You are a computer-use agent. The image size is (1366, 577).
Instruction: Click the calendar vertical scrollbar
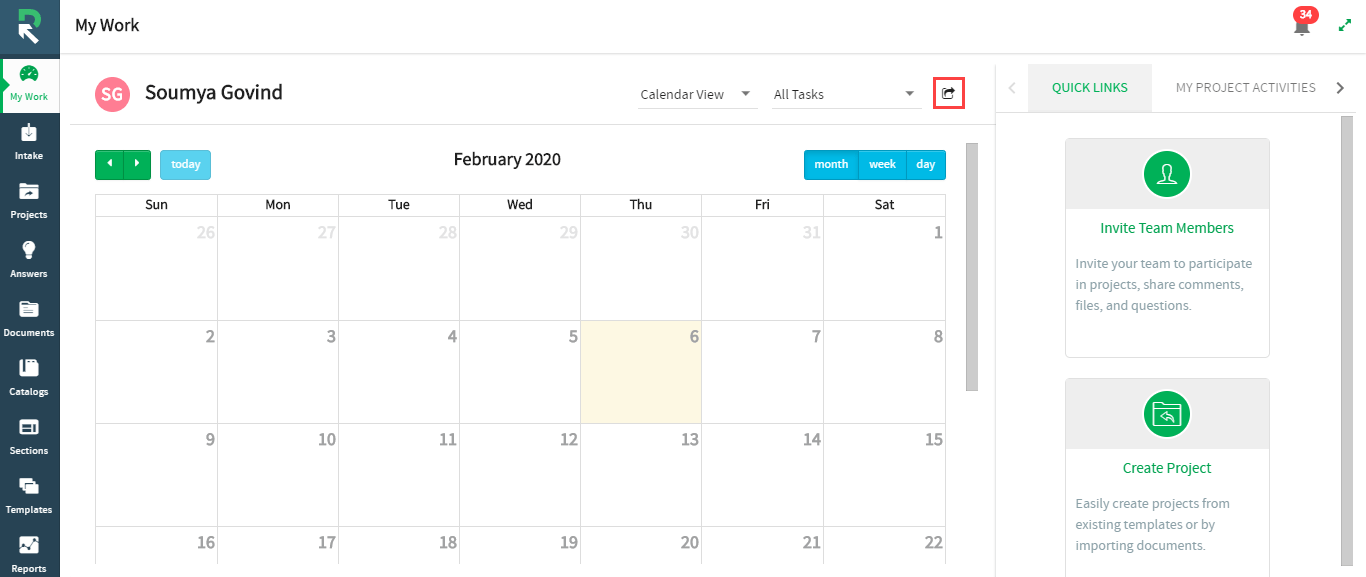972,266
